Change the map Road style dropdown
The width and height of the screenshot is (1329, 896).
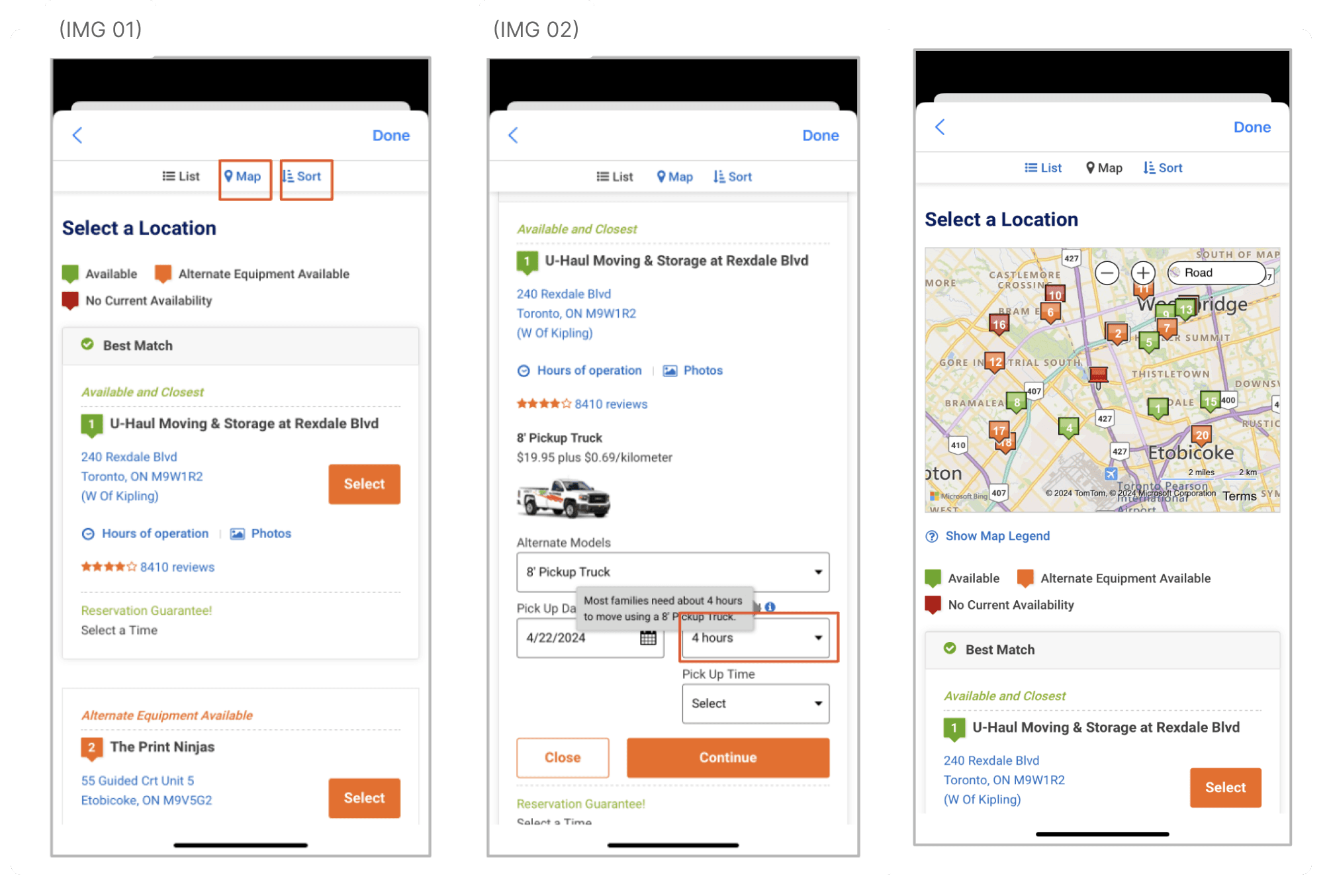click(x=1218, y=273)
